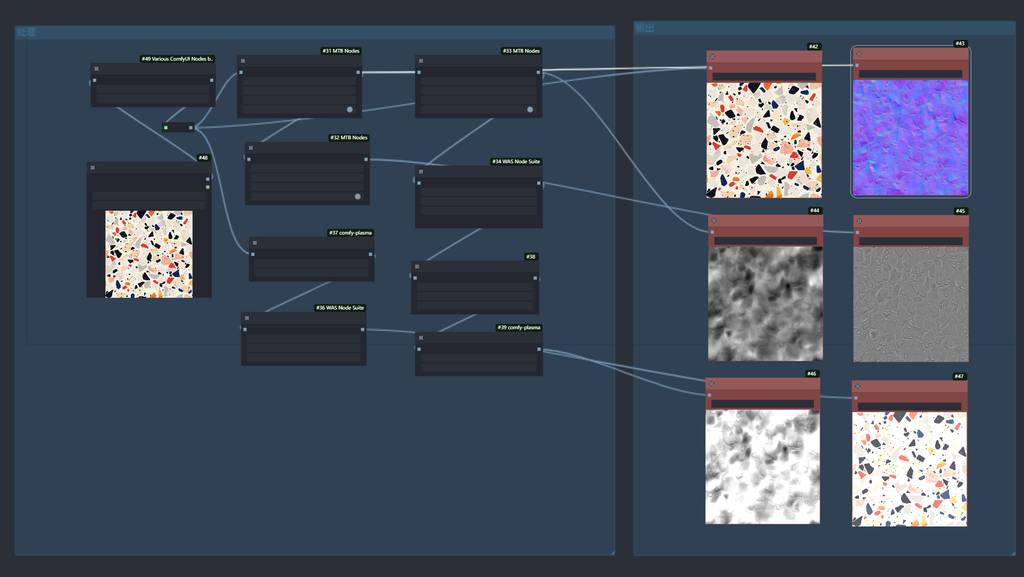Click the output slot of node #39 comfy-plasma
Viewport: 1024px width, 577px height.
point(539,349)
